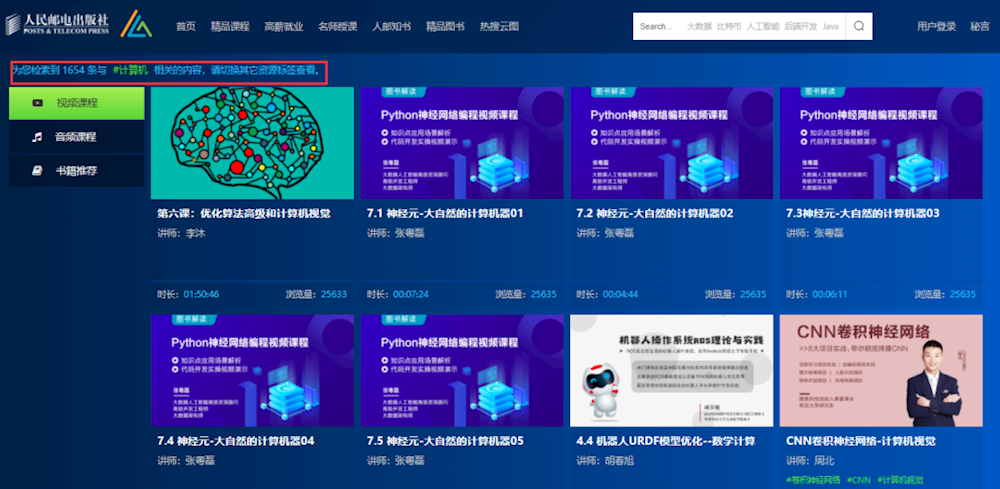
Task: Open the brain illustration course thumbnail
Action: (x=252, y=143)
